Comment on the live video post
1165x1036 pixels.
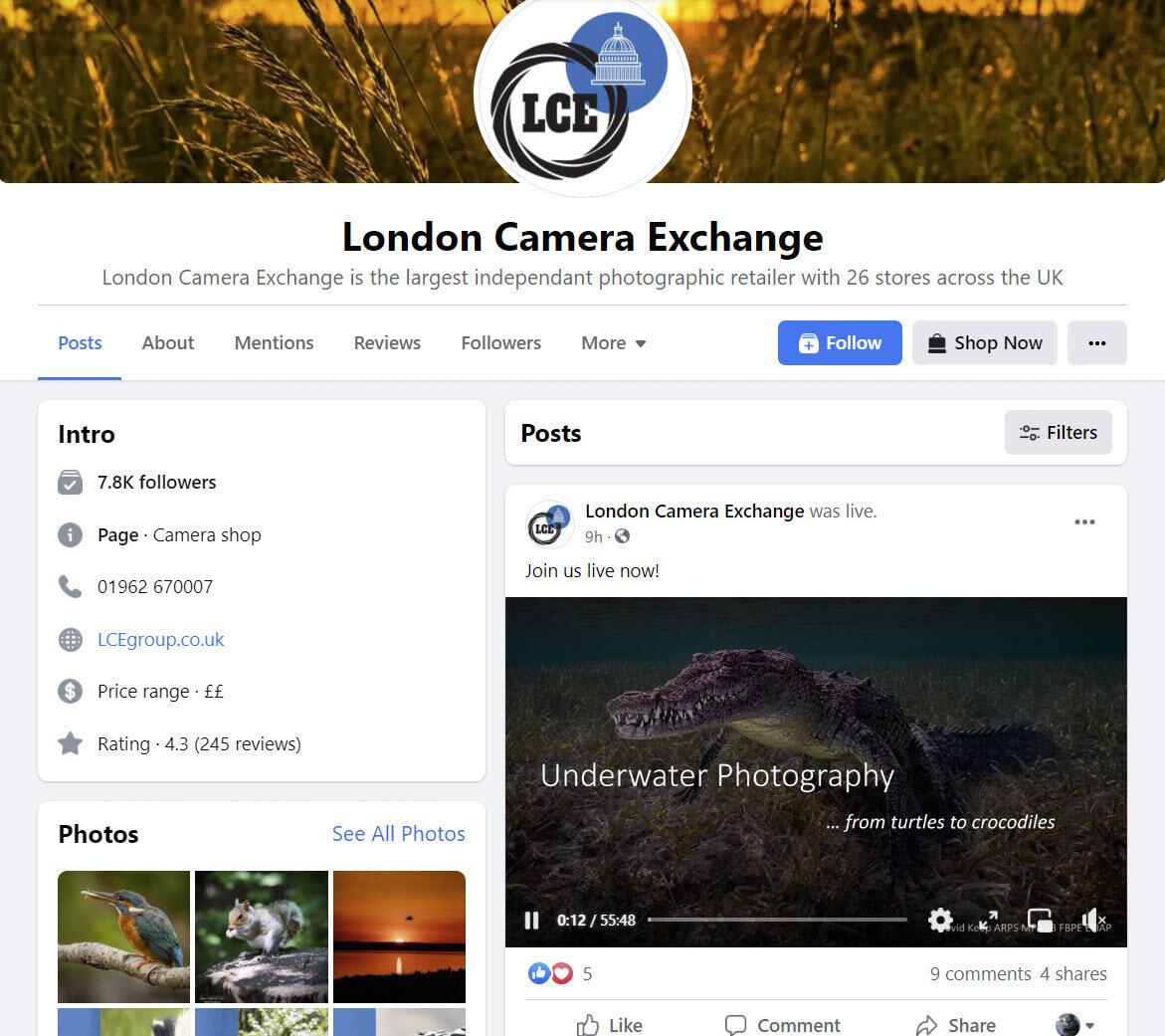782,1025
